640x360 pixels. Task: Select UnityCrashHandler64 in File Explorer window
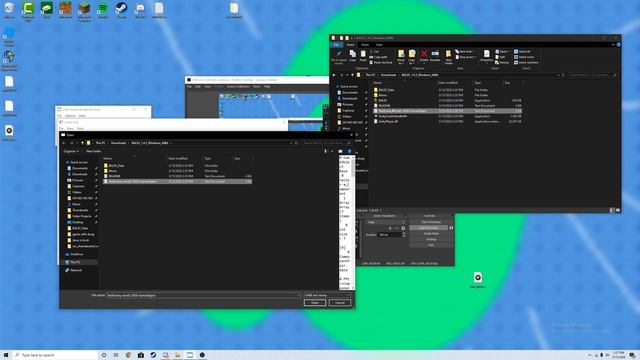tap(447, 116)
